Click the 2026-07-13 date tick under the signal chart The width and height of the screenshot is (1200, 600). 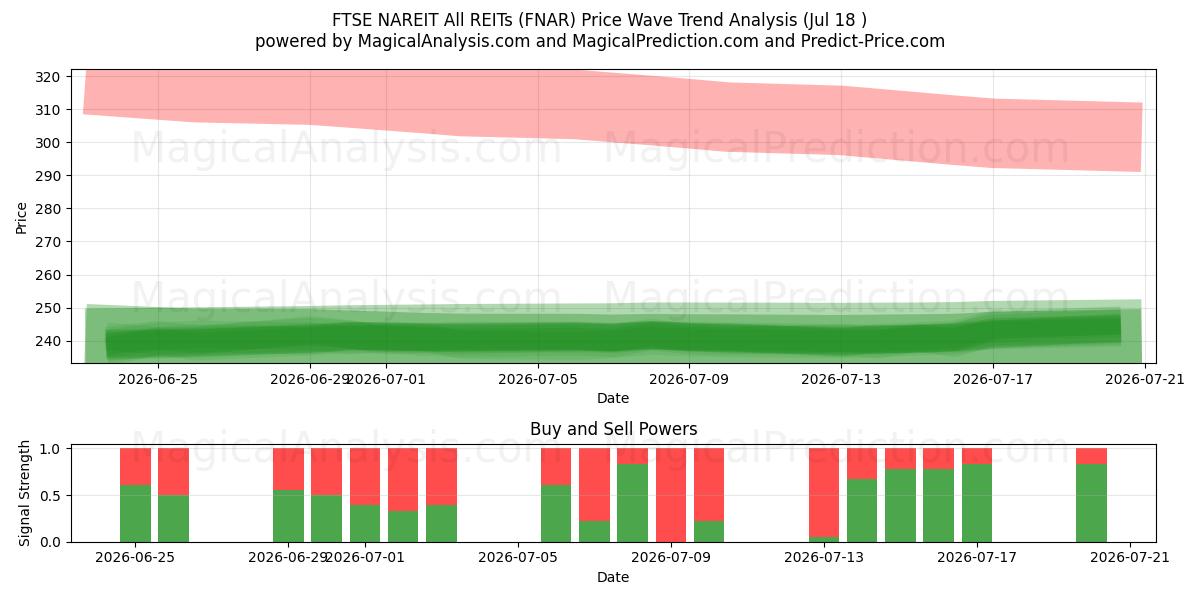click(824, 558)
